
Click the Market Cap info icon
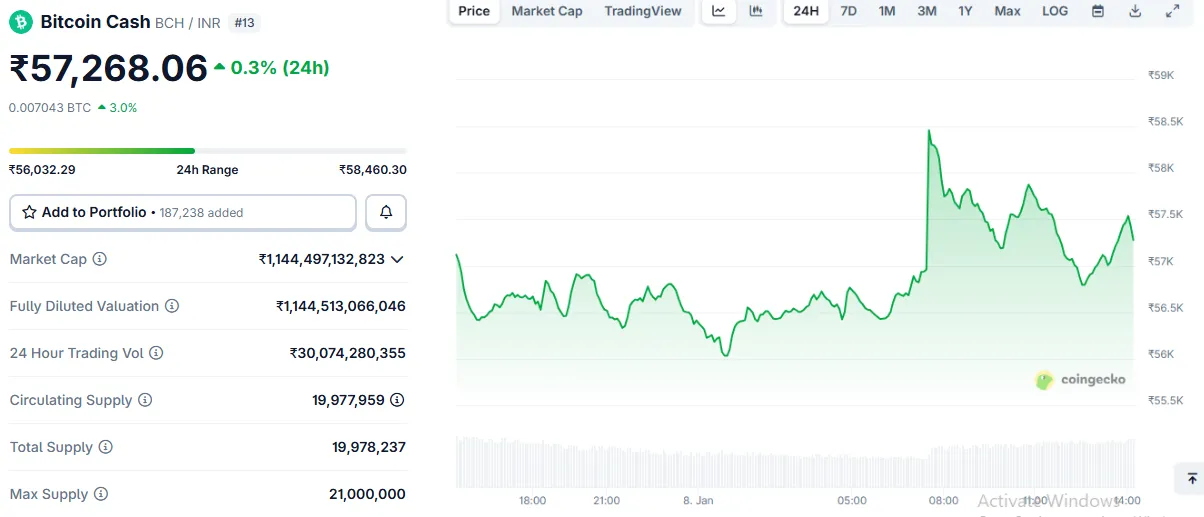100,259
